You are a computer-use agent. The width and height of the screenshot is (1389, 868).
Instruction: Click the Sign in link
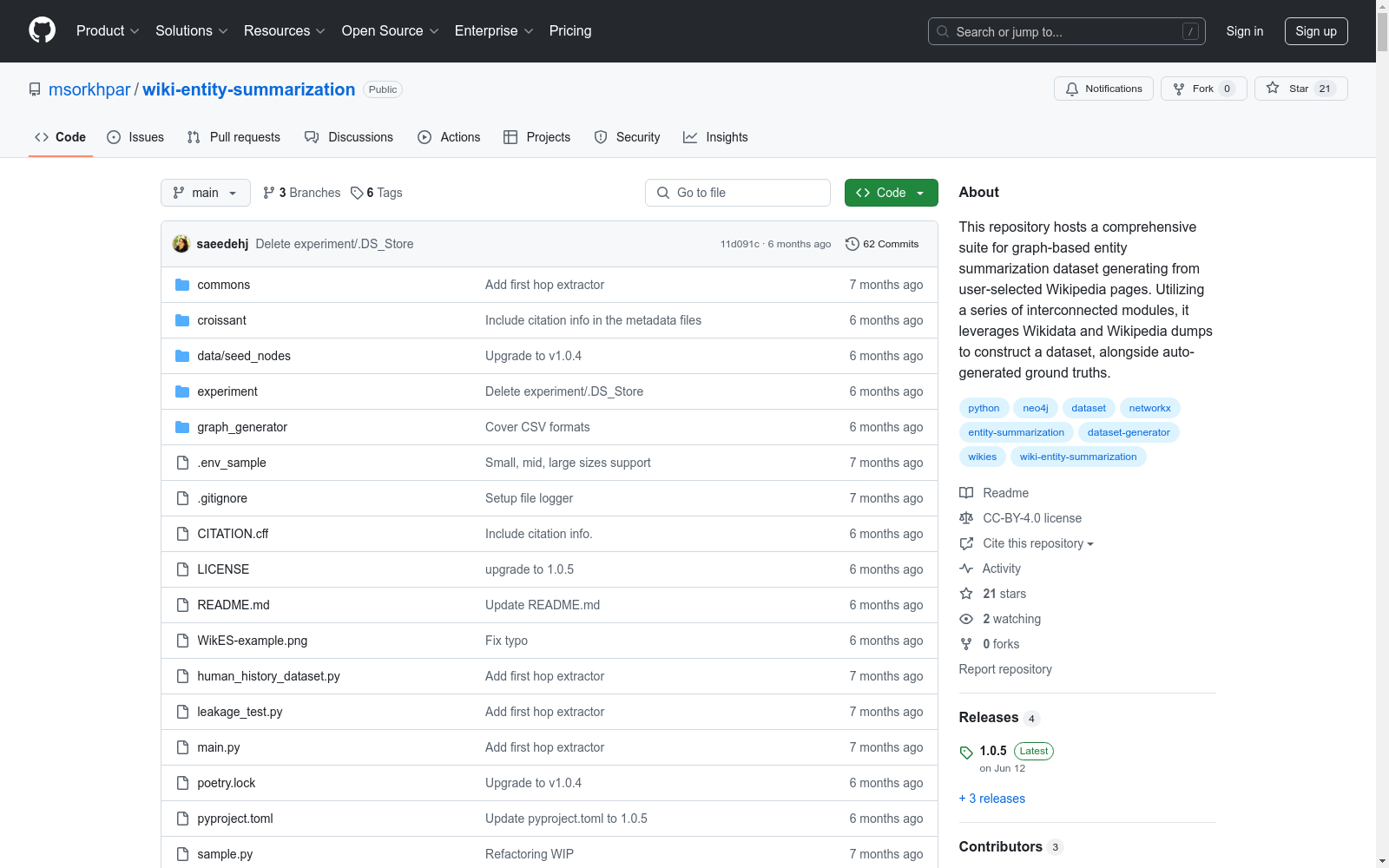[x=1245, y=31]
